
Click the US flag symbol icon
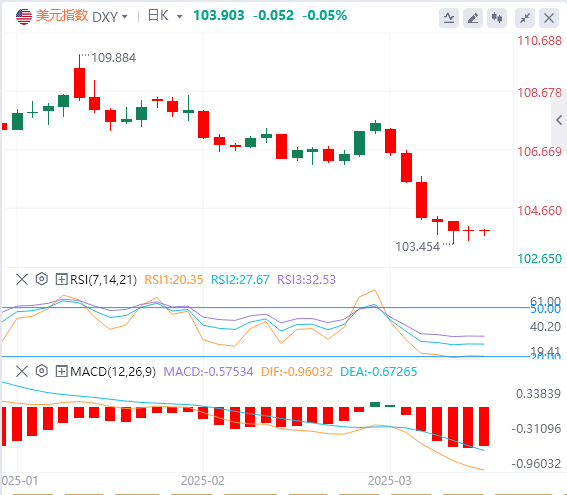(x=24, y=16)
